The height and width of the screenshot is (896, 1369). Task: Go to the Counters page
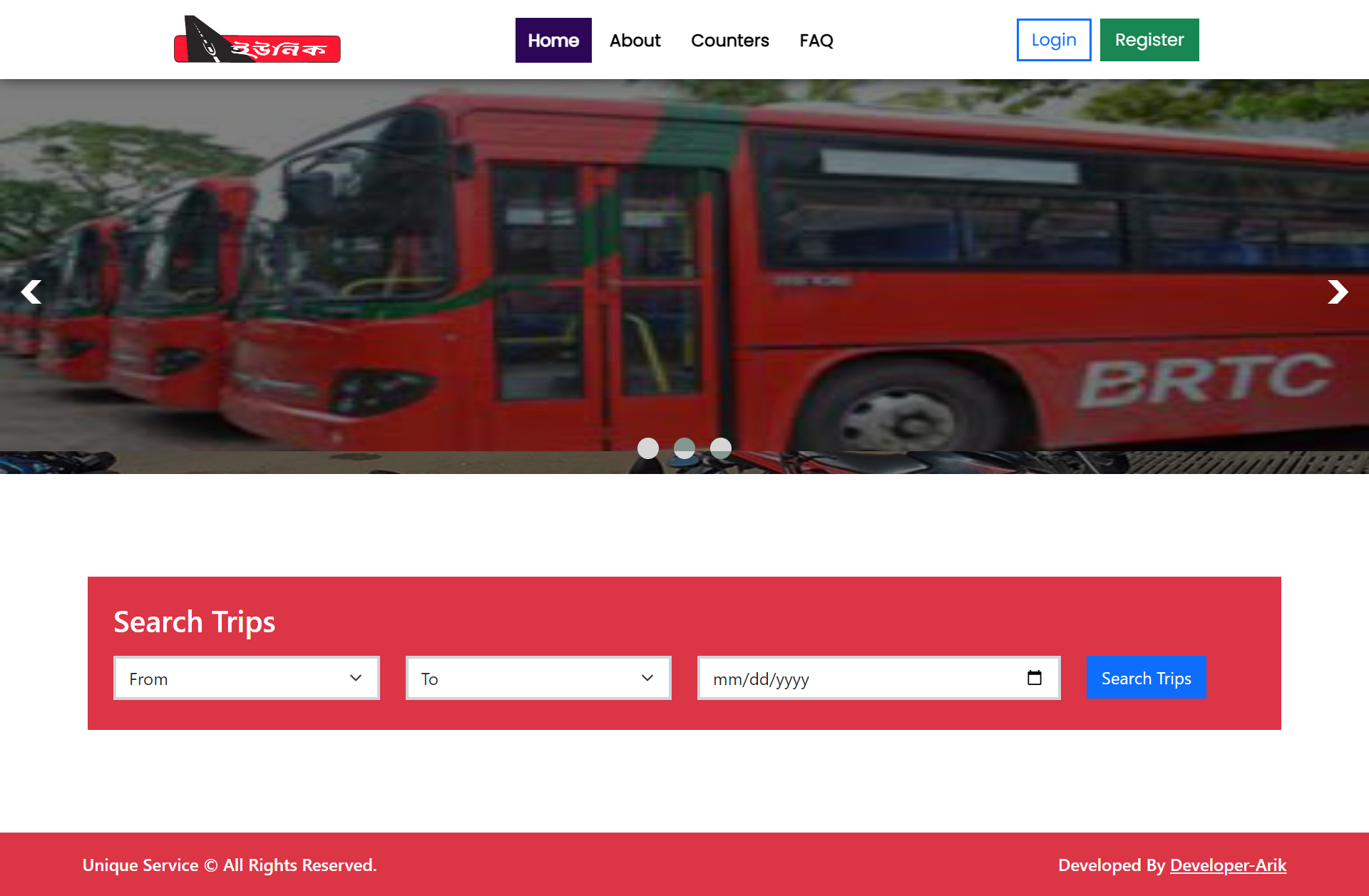click(x=730, y=40)
